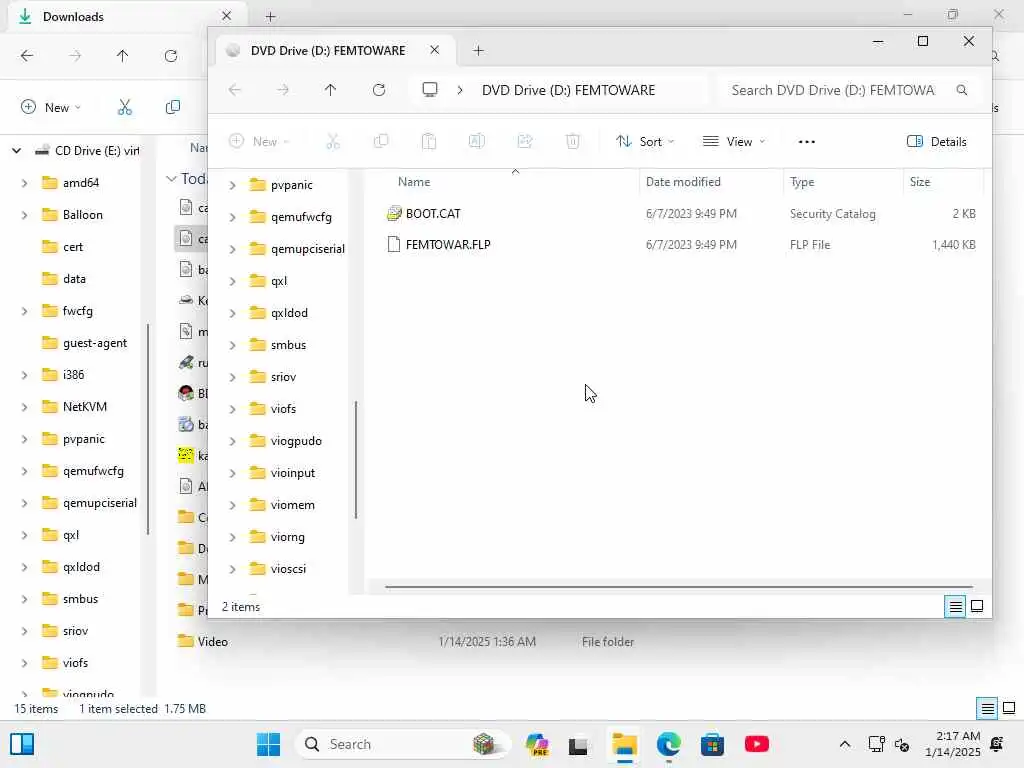Image resolution: width=1024 pixels, height=768 pixels.
Task: Switch to details list view in DVD Drive window
Action: tap(955, 607)
